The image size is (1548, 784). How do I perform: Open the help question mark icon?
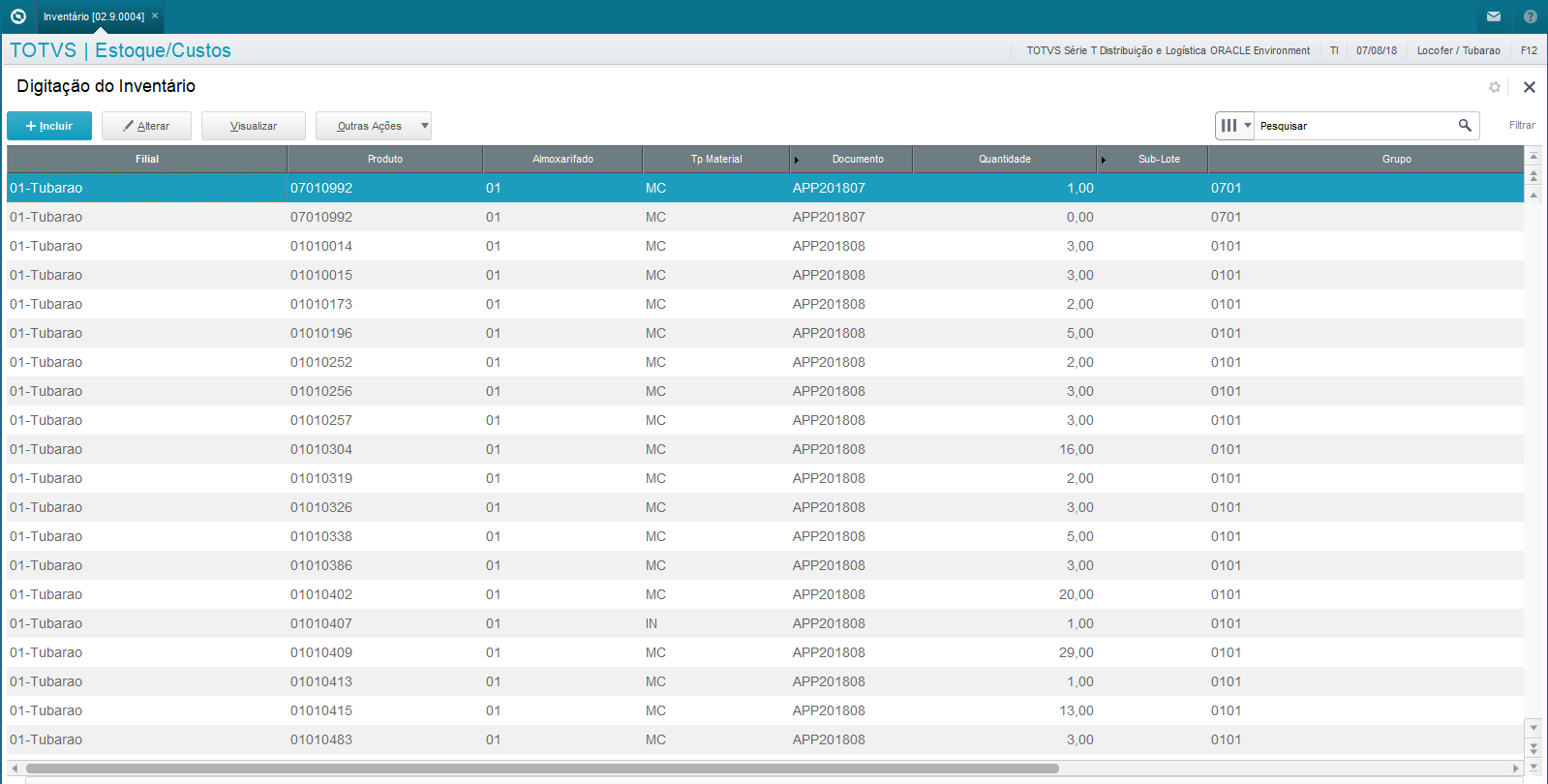1530,16
